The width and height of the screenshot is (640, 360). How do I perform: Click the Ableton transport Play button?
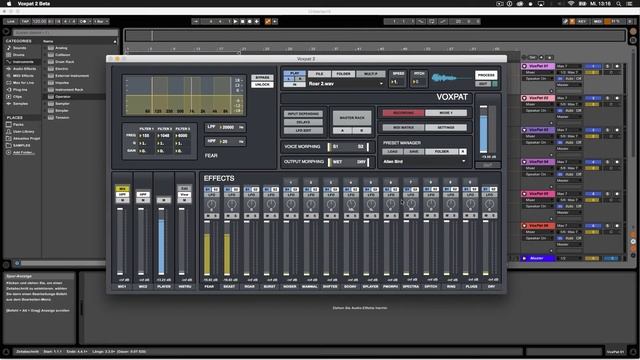pos(236,21)
